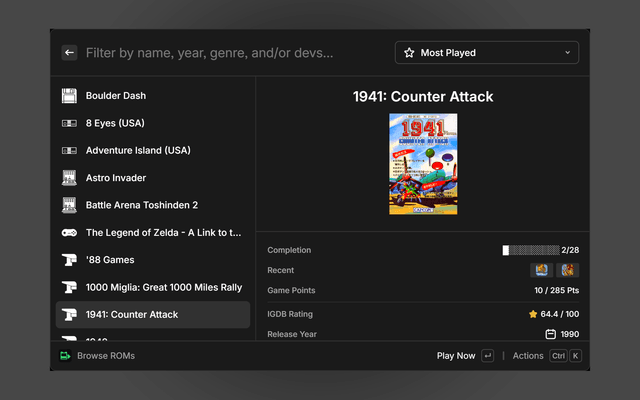Screen dimensions: 640x400
Task: Click the Completion label
Action: coord(289,250)
